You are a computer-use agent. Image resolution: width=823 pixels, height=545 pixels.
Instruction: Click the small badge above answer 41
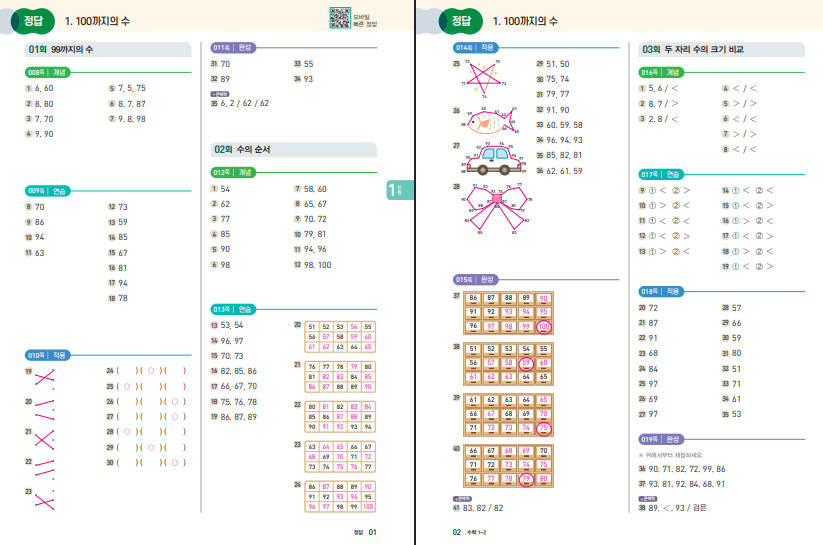462,498
